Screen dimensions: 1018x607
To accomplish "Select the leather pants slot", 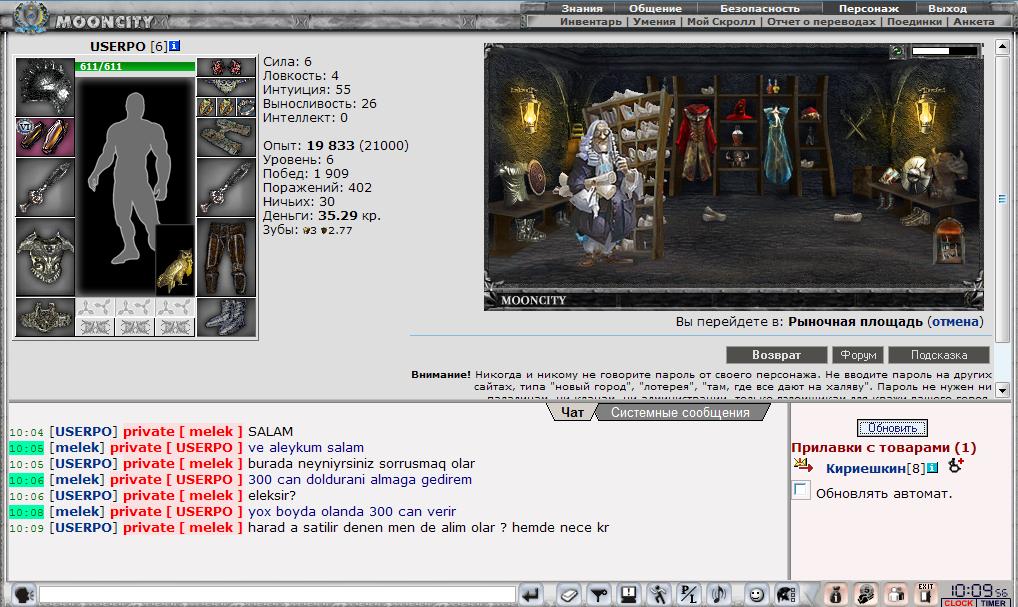I will 226,256.
